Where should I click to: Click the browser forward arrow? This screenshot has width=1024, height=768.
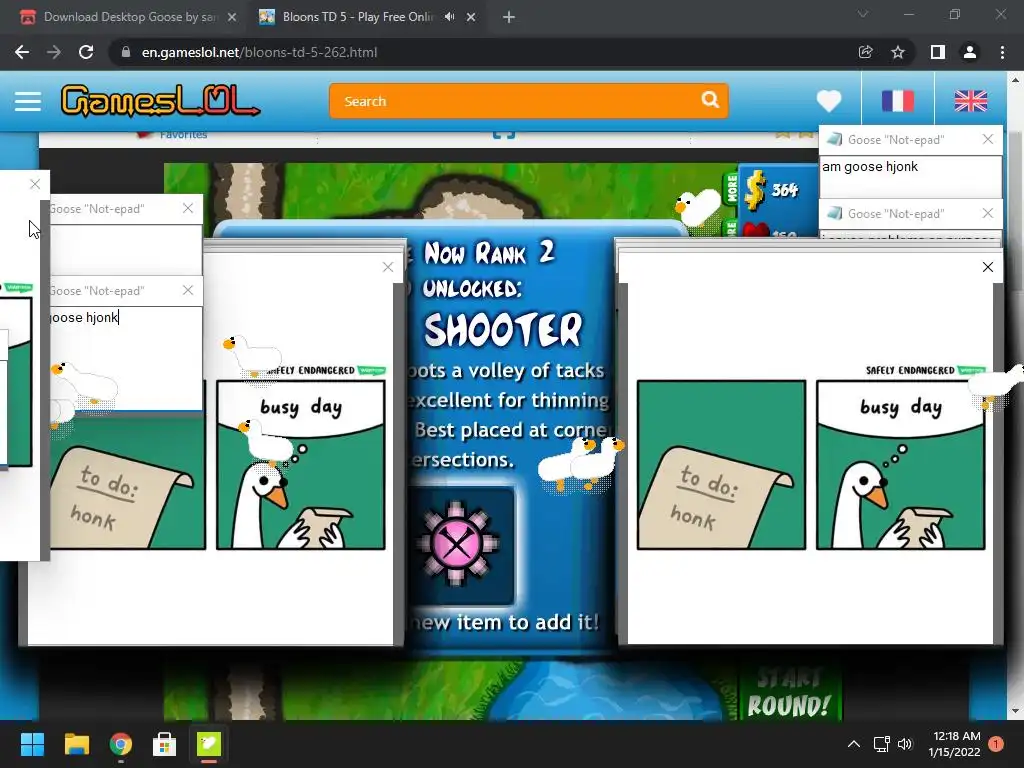coord(54,52)
